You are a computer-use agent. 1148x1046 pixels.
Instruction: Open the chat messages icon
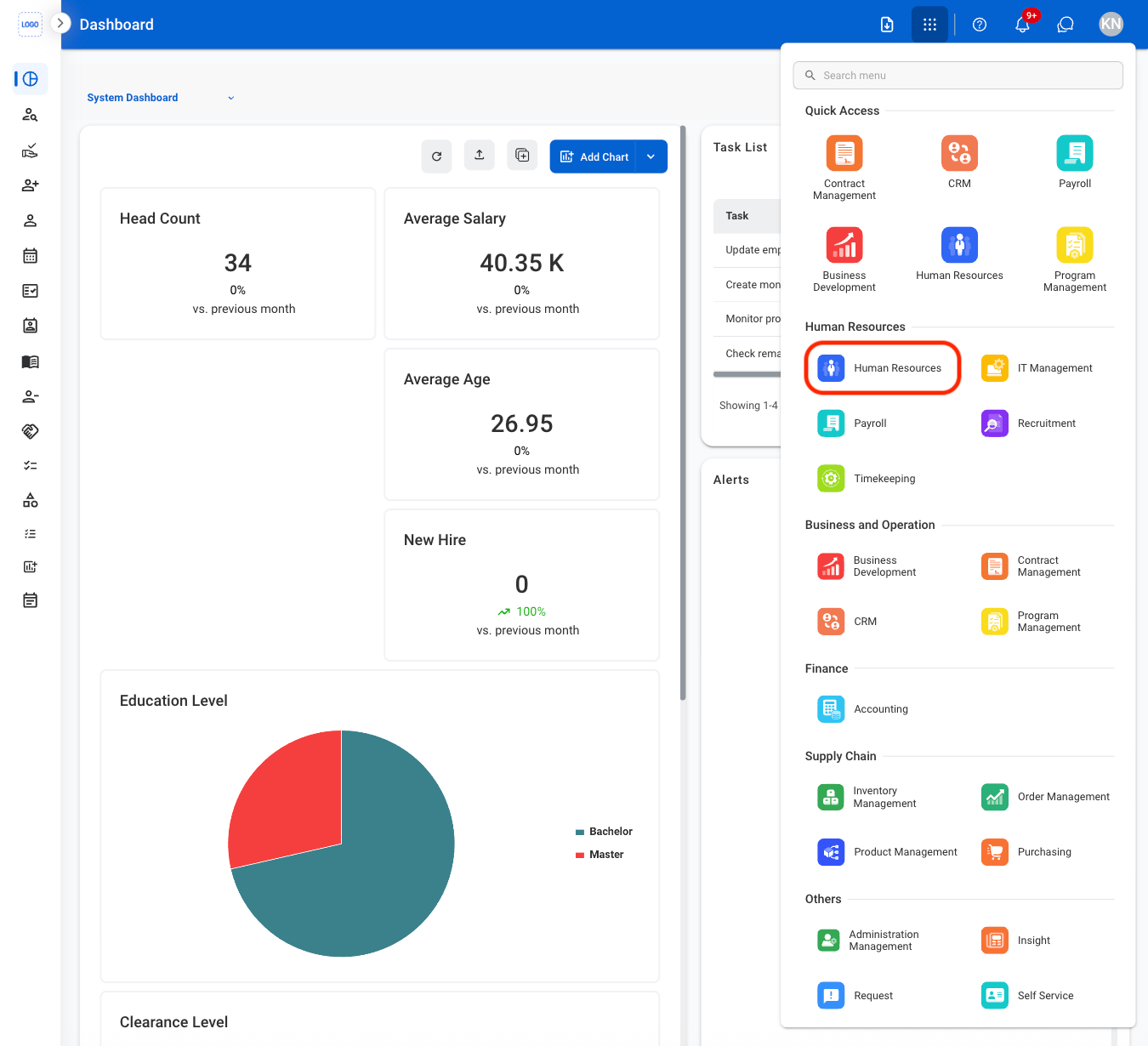click(x=1066, y=25)
